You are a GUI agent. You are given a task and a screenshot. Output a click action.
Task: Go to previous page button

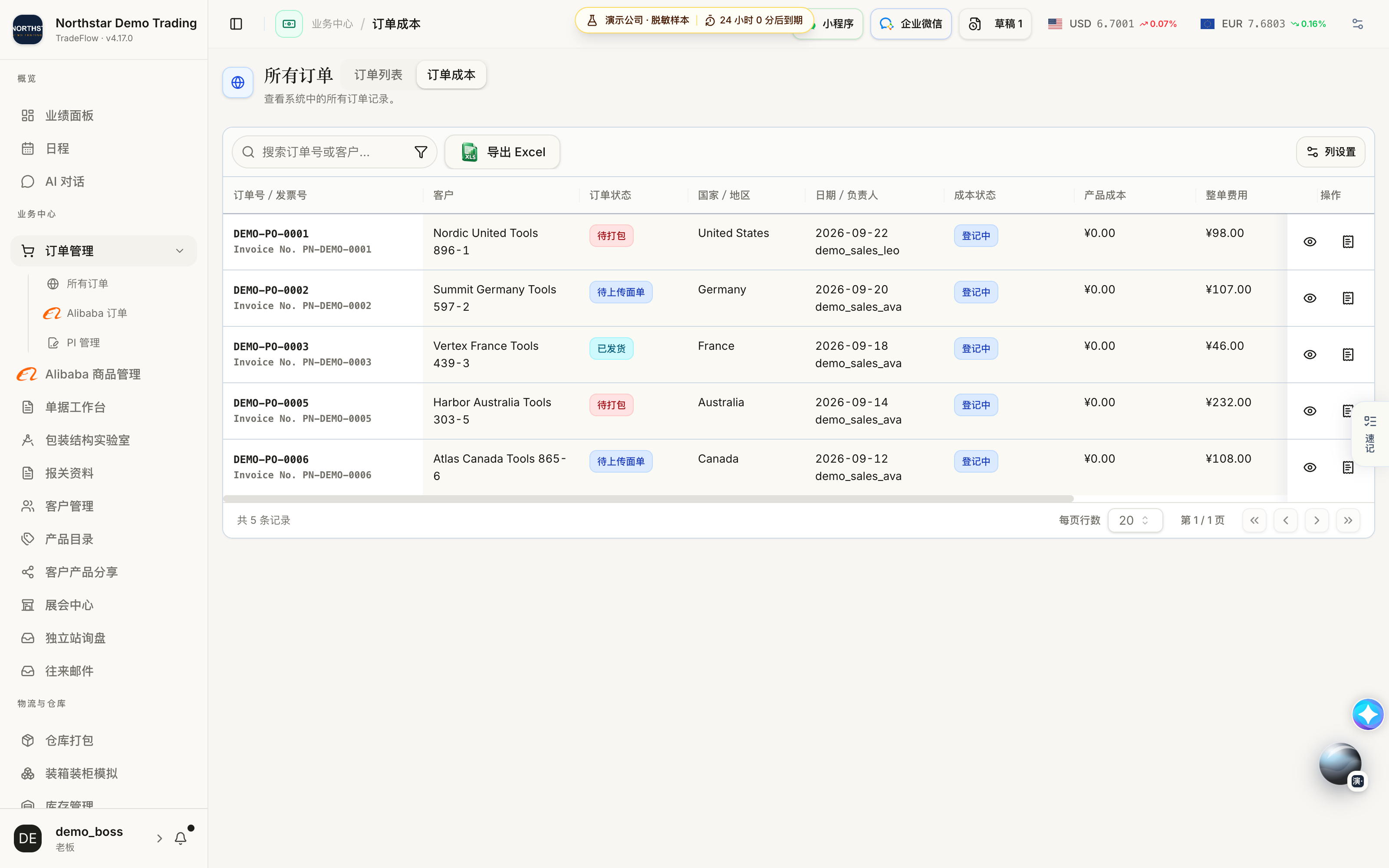(x=1286, y=520)
